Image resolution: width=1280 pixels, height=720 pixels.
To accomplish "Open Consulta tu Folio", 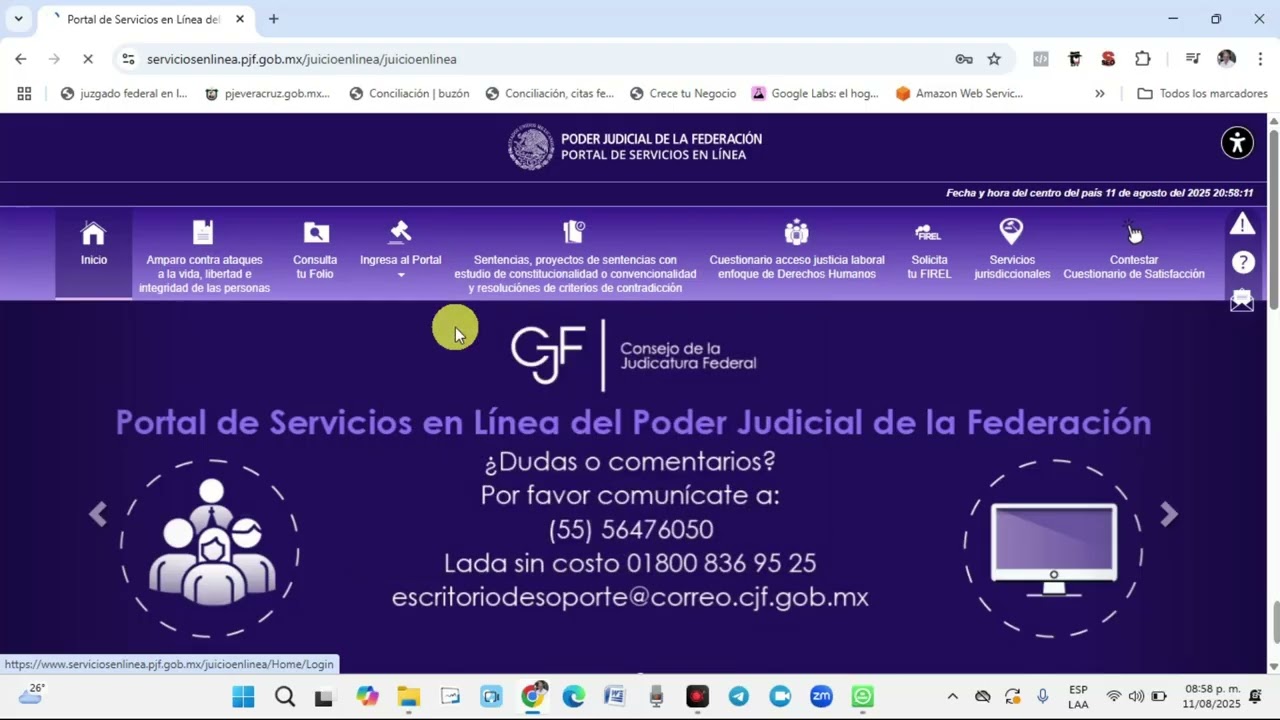I will pos(315,251).
